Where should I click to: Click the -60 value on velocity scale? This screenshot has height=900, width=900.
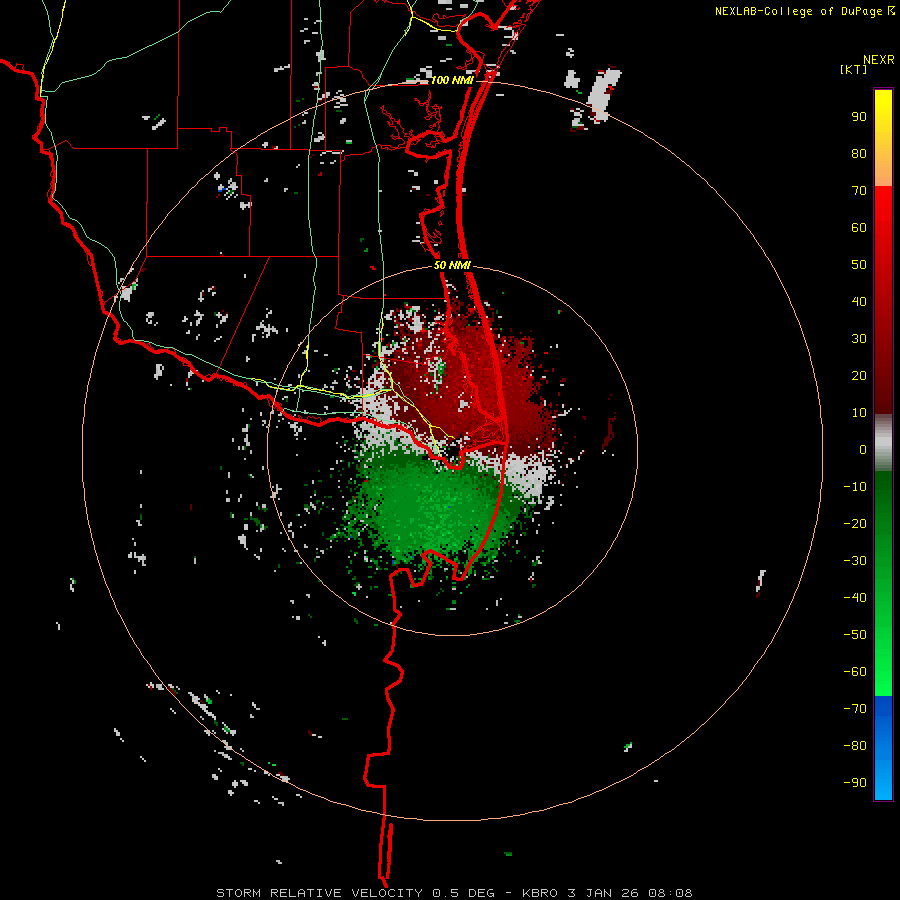pyautogui.click(x=855, y=672)
